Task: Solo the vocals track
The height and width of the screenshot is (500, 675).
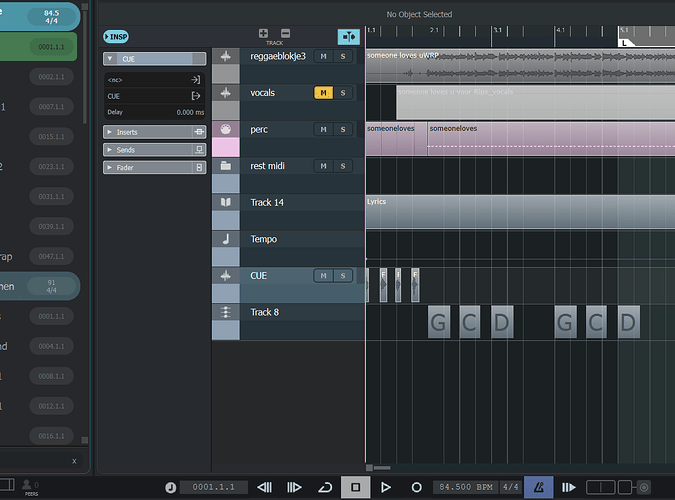Action: pos(343,93)
